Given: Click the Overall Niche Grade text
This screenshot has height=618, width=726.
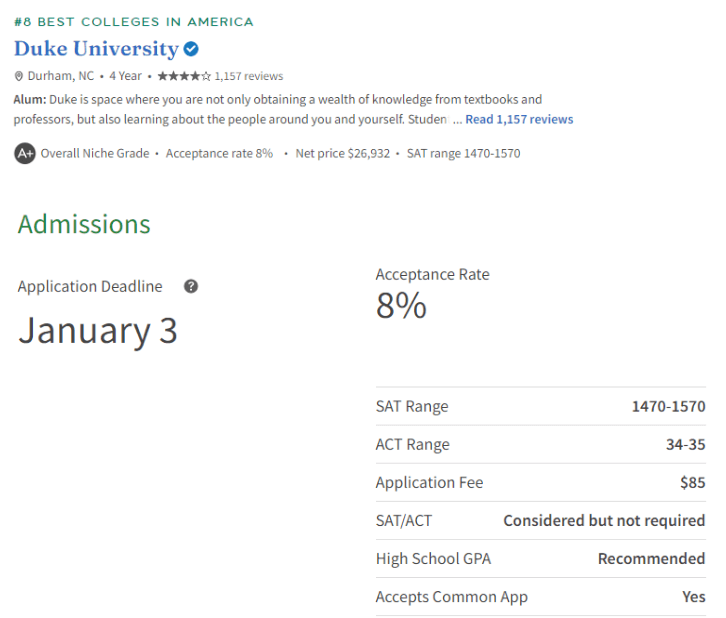Looking at the screenshot, I should point(95,153).
